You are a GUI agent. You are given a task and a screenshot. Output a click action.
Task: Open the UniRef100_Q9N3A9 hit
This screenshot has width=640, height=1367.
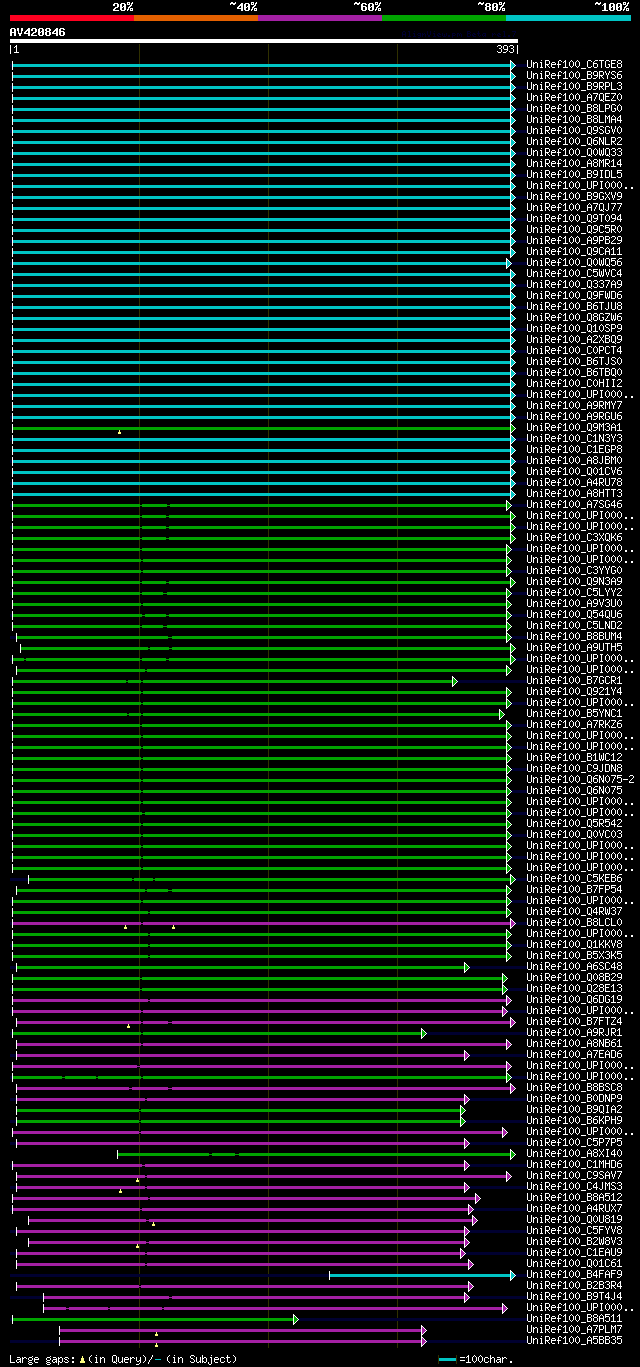tap(574, 581)
